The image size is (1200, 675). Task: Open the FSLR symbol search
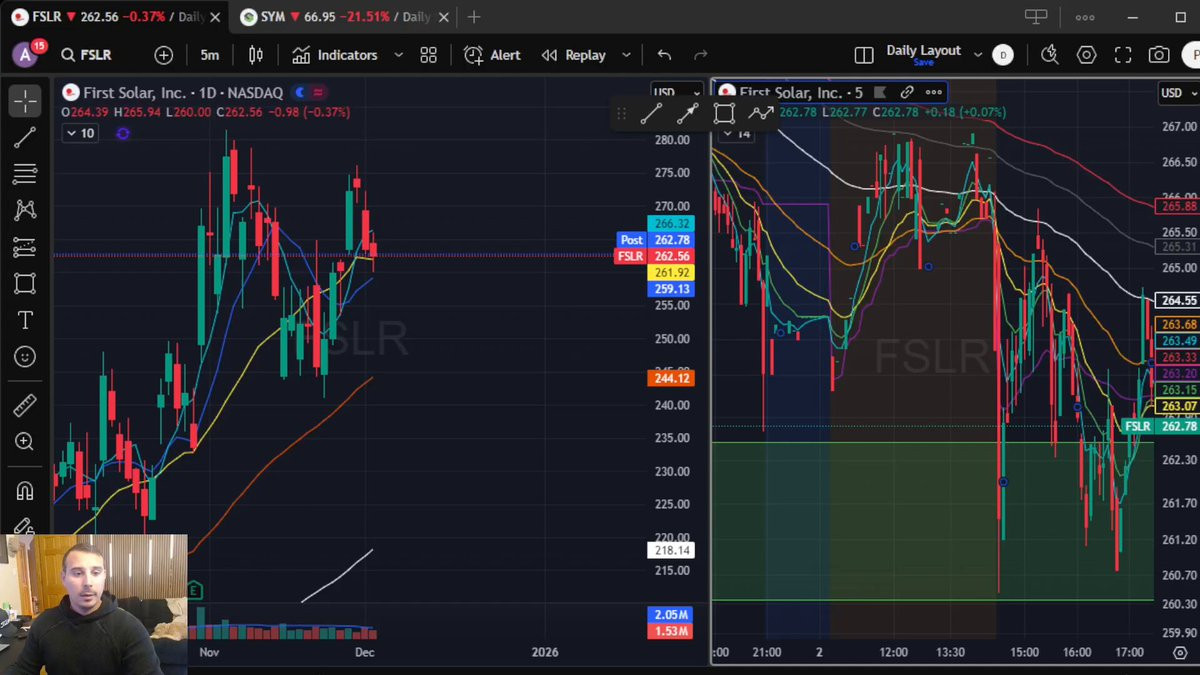coord(86,55)
